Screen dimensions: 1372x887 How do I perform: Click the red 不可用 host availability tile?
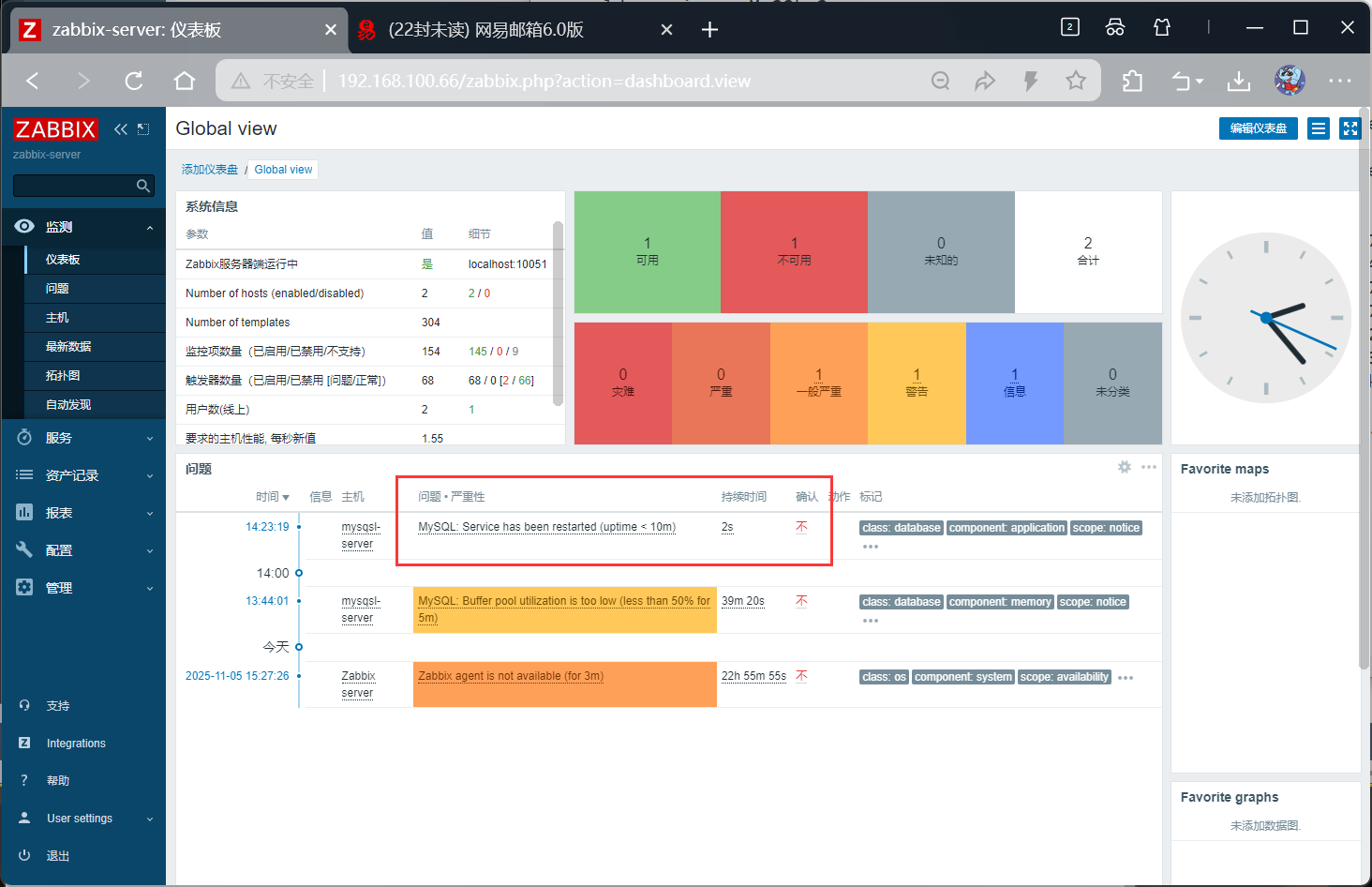[x=794, y=252]
